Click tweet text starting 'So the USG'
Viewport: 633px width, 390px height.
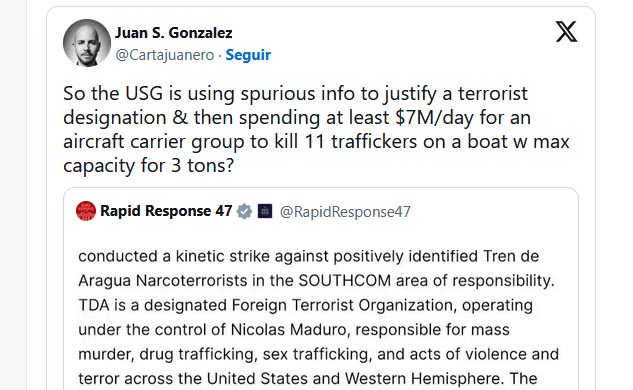click(296, 94)
